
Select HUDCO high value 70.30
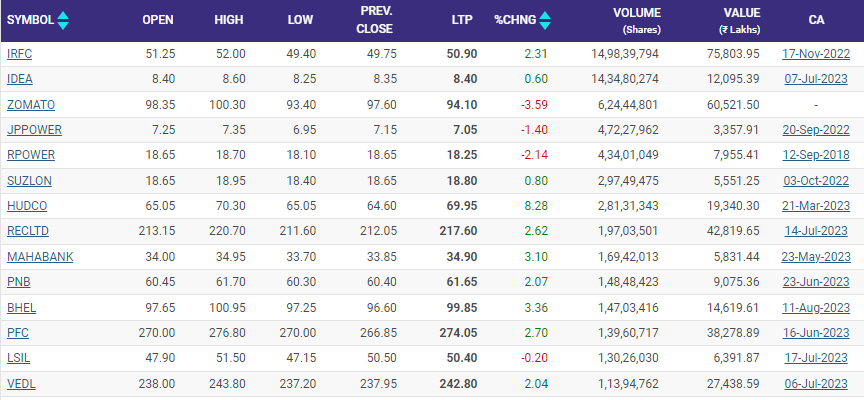tap(230, 206)
